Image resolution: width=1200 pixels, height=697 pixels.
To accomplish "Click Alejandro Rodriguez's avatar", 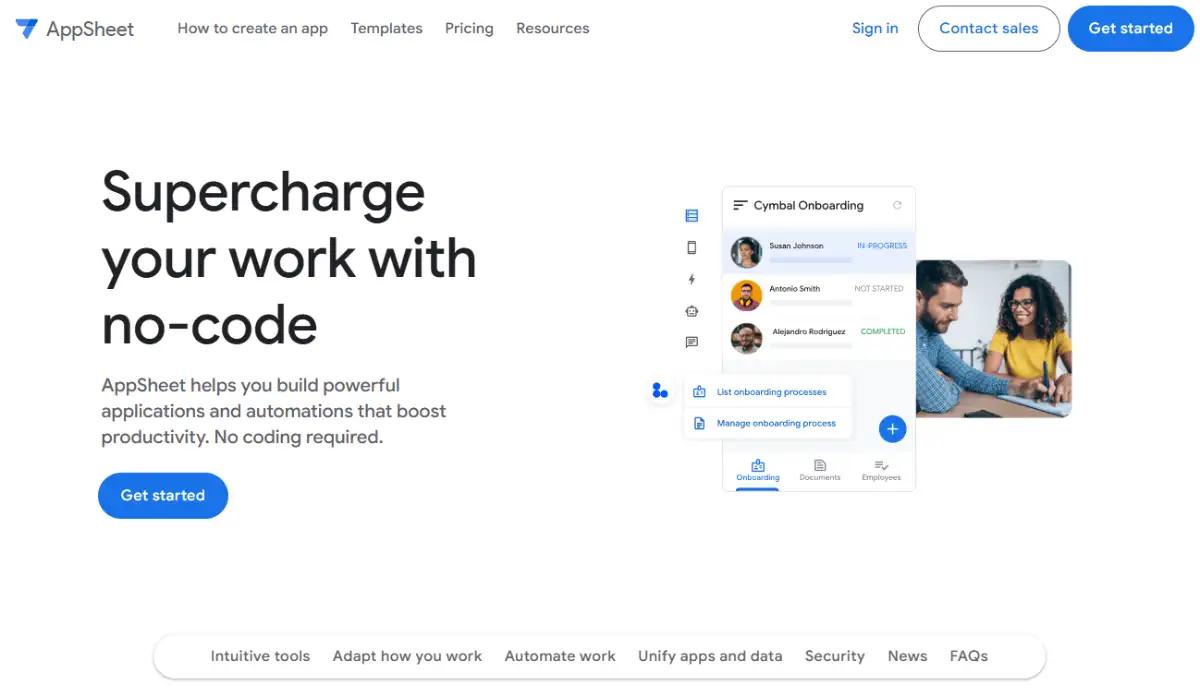I will coord(746,338).
